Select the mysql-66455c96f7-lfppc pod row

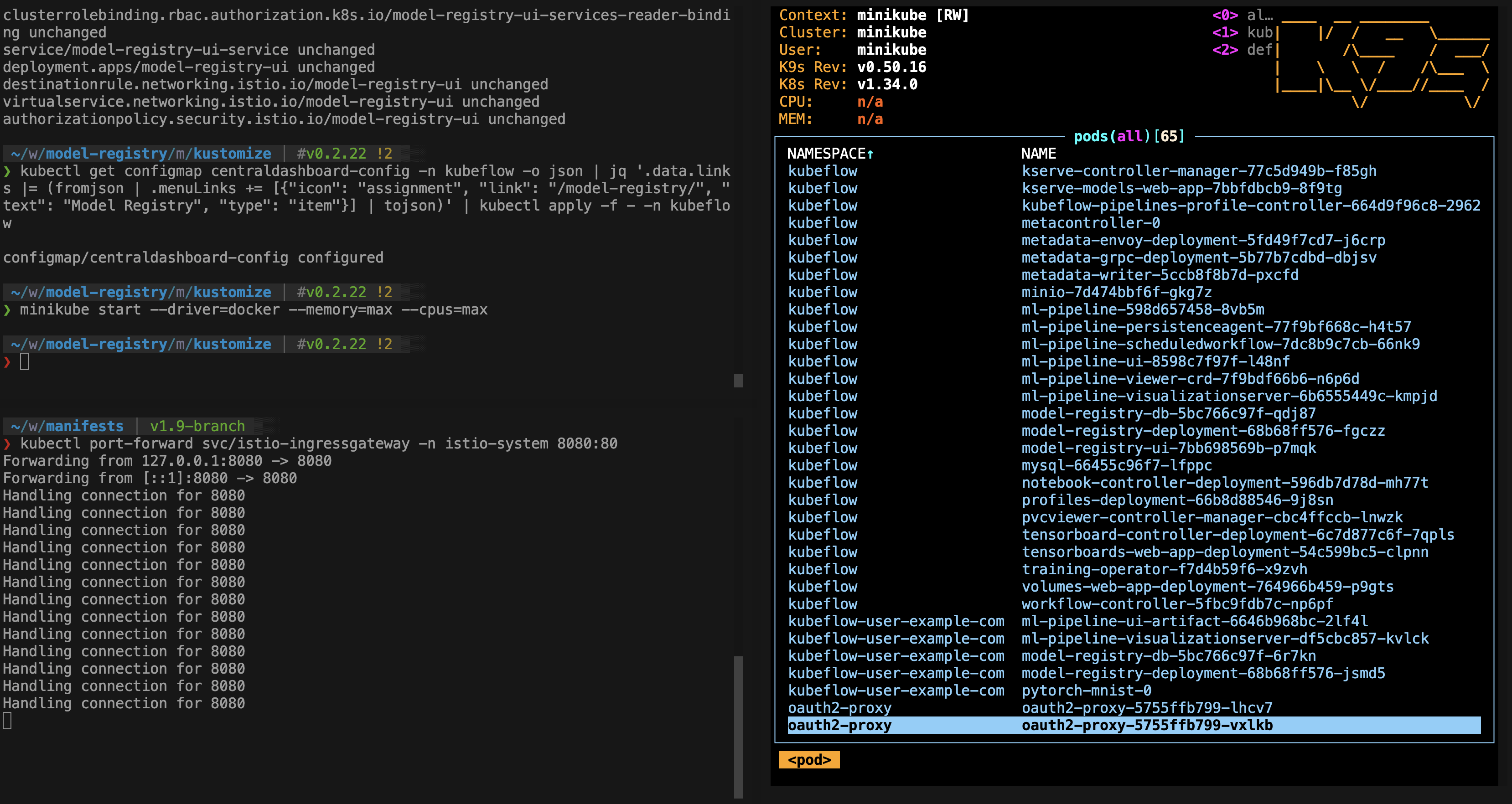click(x=1116, y=465)
